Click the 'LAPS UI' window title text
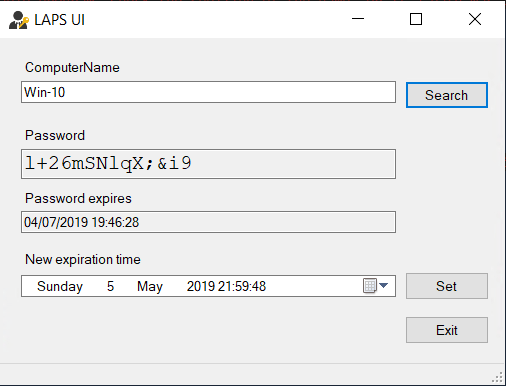The image size is (506, 386). point(60,20)
